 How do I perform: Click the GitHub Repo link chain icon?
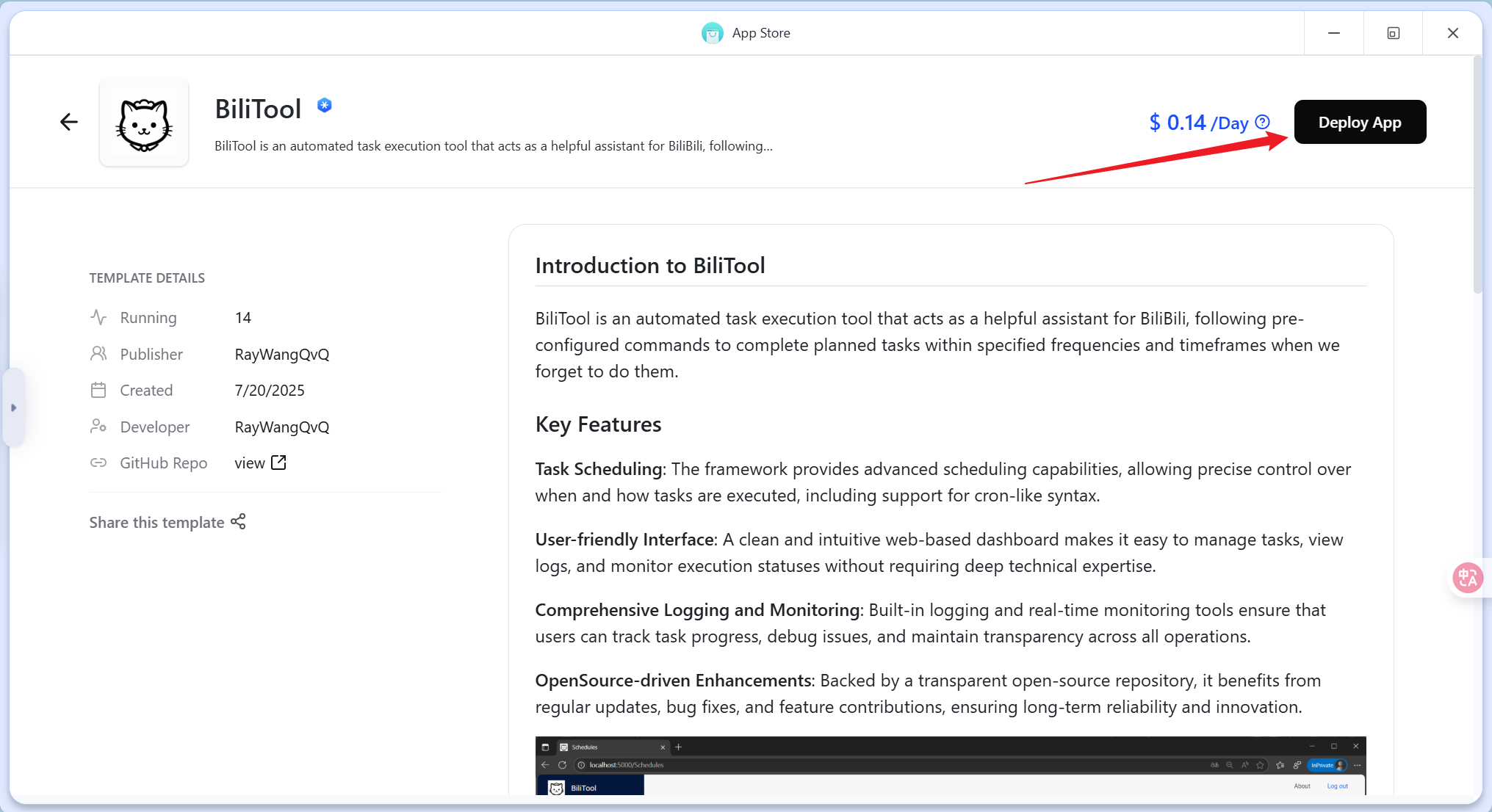pyautogui.click(x=98, y=463)
